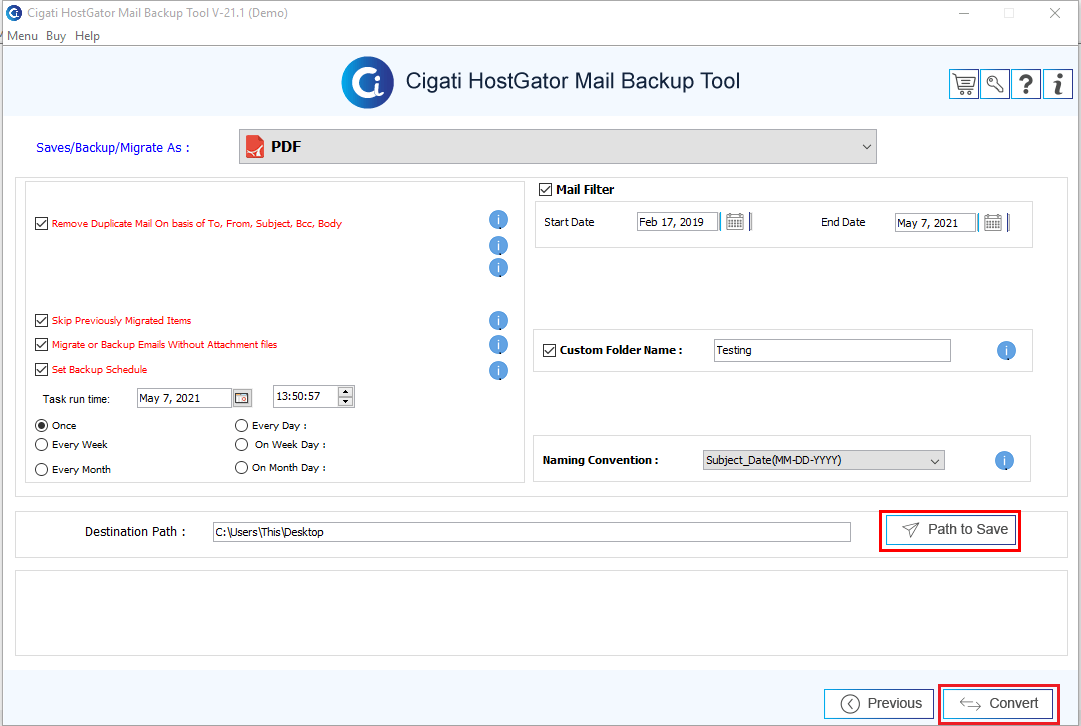1081x726 pixels.
Task: Click the 'Naming Convention :' label
Action: coord(600,460)
